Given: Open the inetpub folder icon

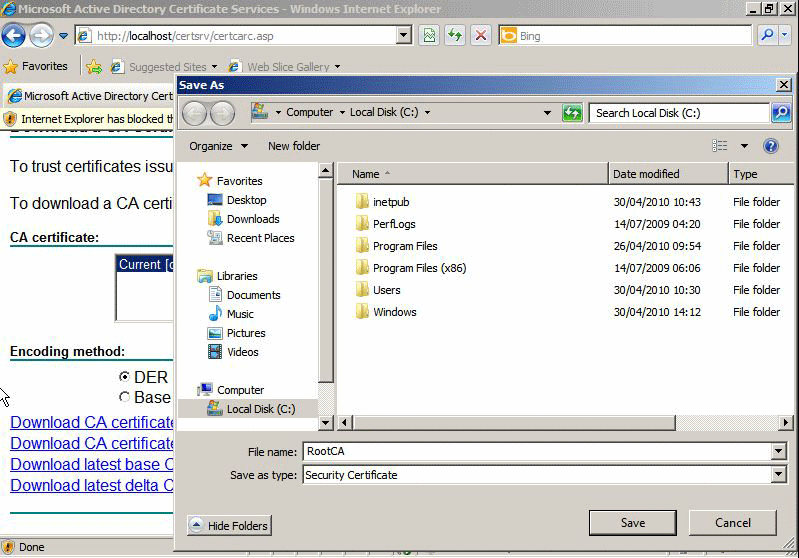Looking at the screenshot, I should coord(362,202).
